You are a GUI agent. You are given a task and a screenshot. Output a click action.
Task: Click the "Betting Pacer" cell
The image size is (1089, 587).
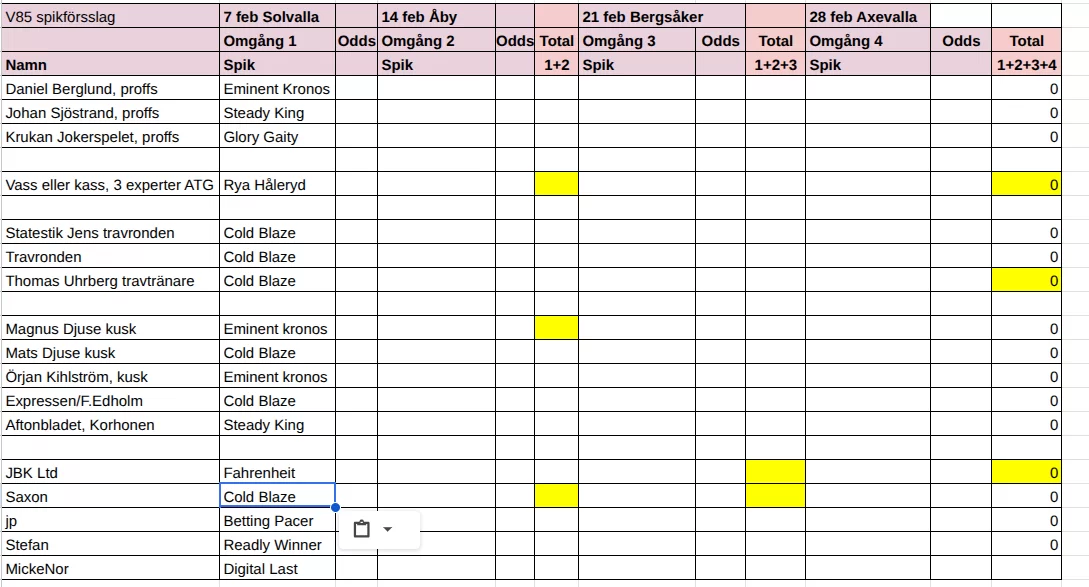pyautogui.click(x=278, y=521)
